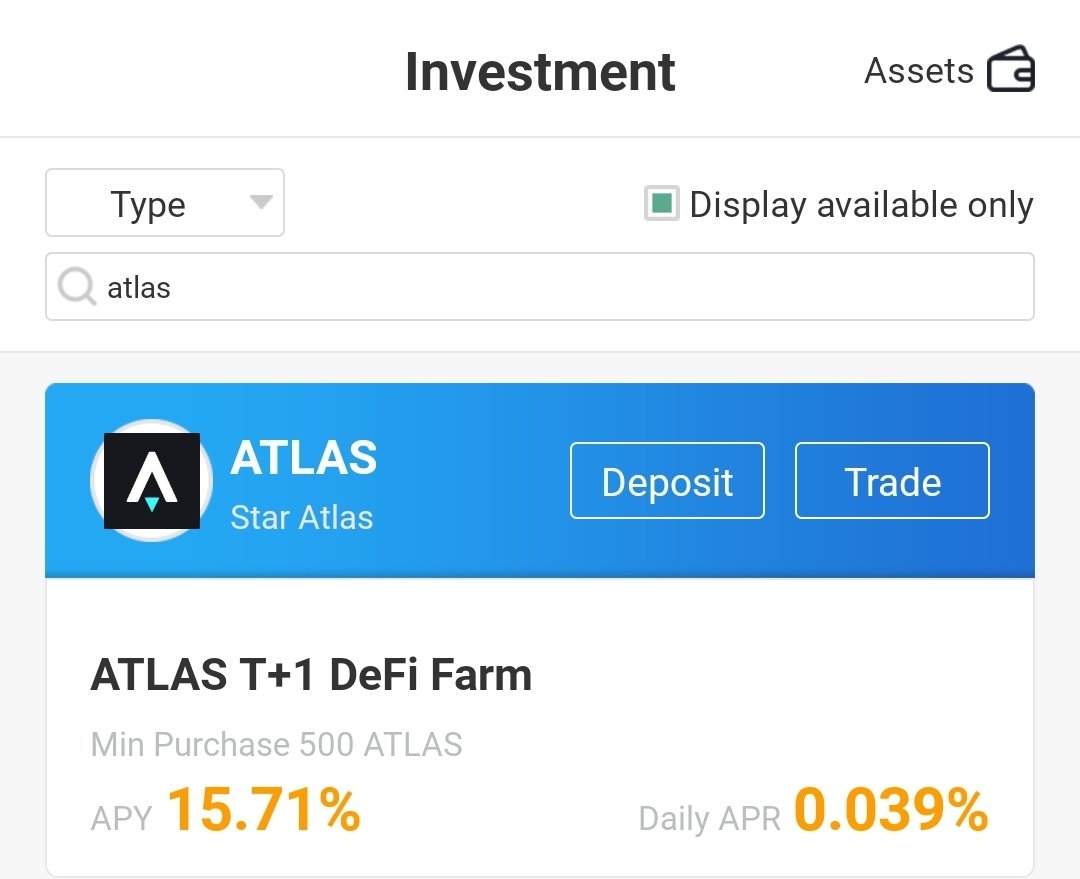Click the blue ATLAS card header
Image resolution: width=1080 pixels, height=879 pixels.
(x=539, y=480)
